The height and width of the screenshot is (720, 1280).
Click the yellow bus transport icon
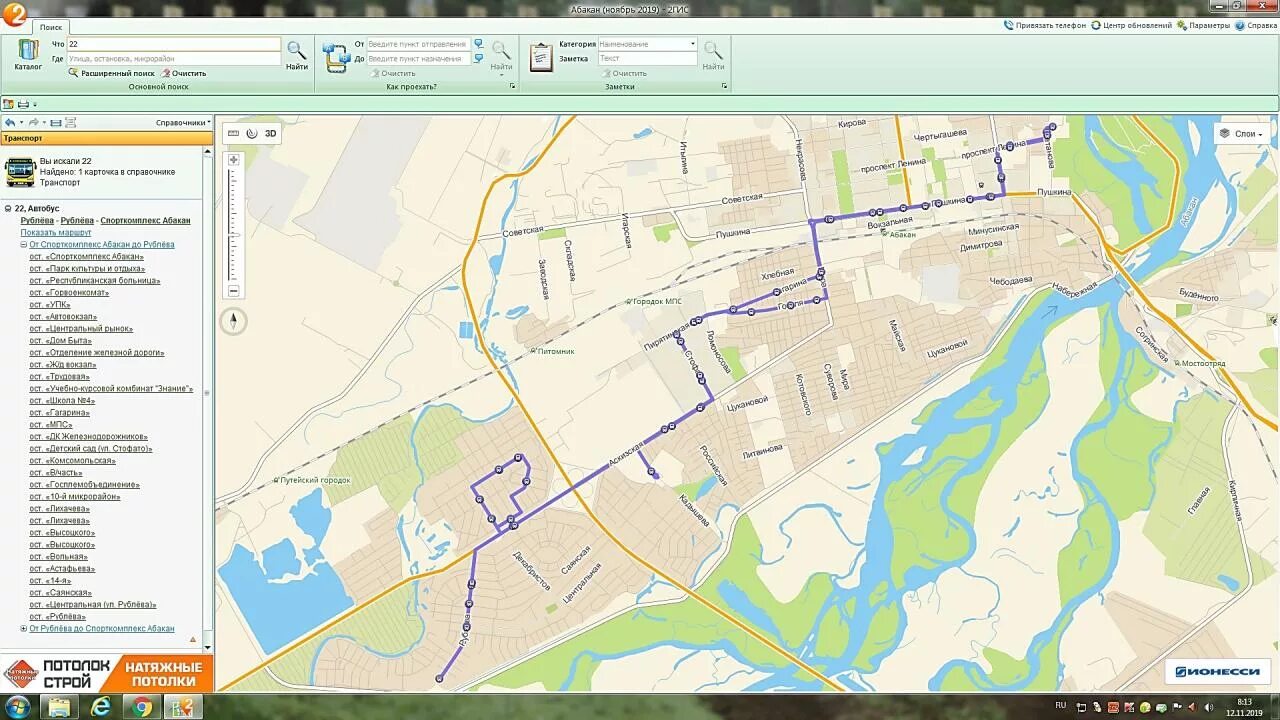coord(20,172)
